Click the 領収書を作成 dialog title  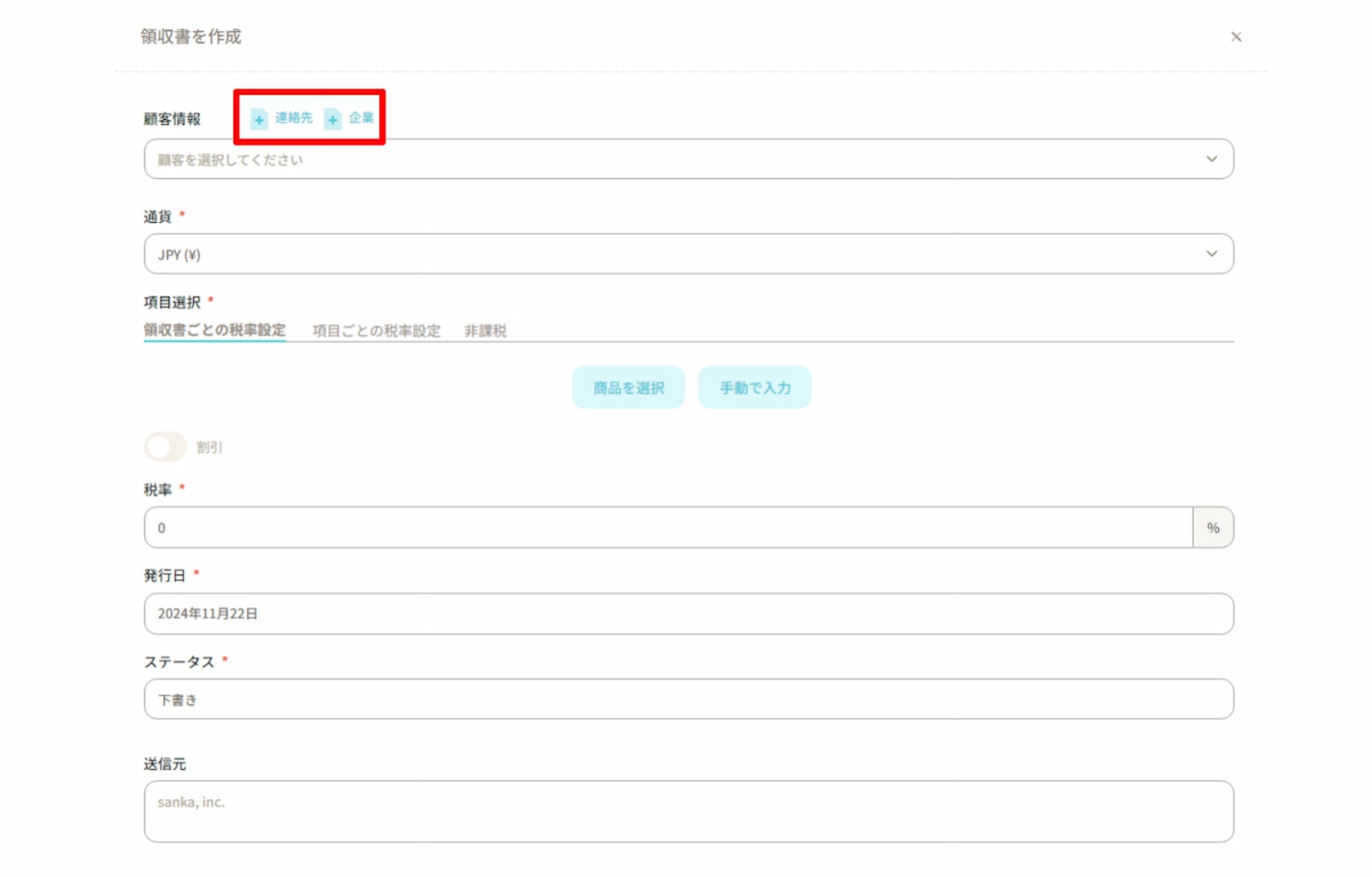[191, 37]
